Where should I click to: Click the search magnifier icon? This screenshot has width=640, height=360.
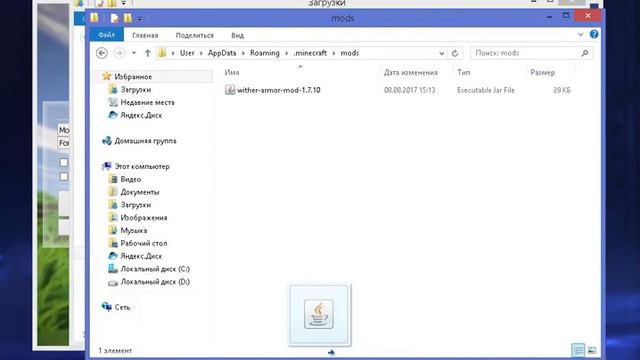tap(584, 53)
